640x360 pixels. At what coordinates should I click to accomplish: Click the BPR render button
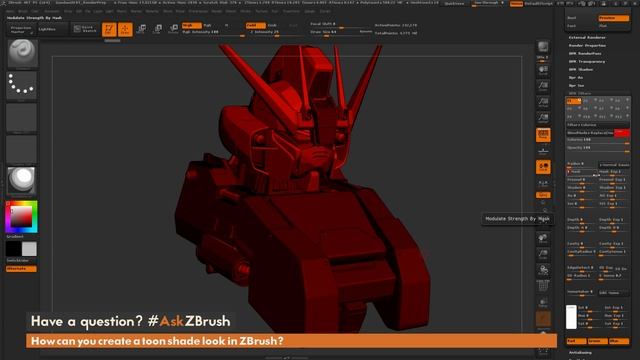[x=543, y=47]
